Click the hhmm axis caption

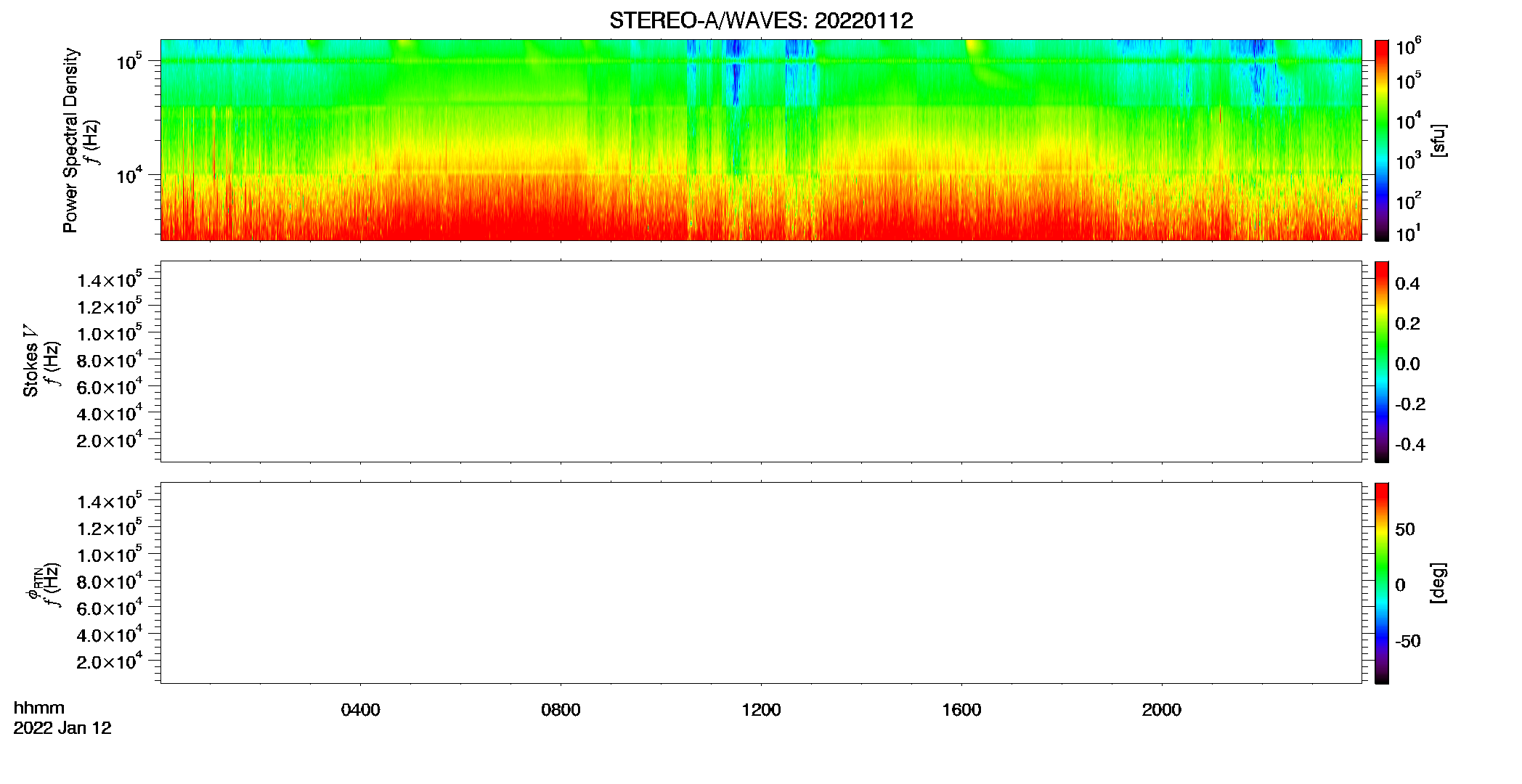[x=39, y=708]
